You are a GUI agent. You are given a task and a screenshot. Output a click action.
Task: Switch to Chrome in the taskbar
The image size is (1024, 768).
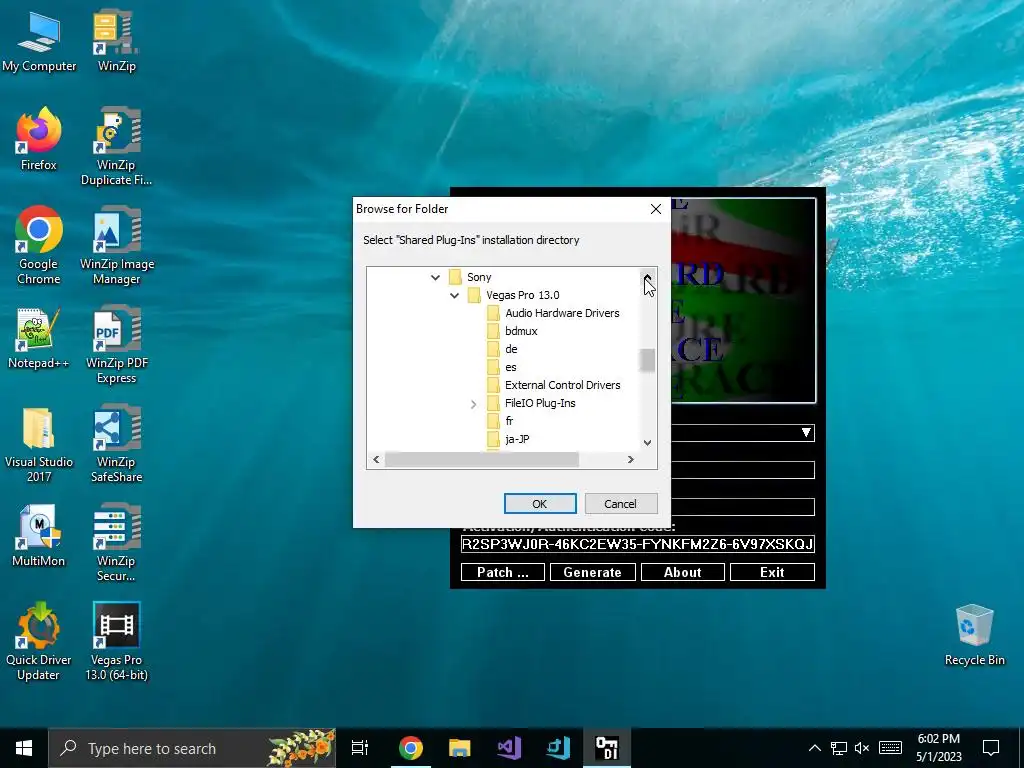(411, 748)
